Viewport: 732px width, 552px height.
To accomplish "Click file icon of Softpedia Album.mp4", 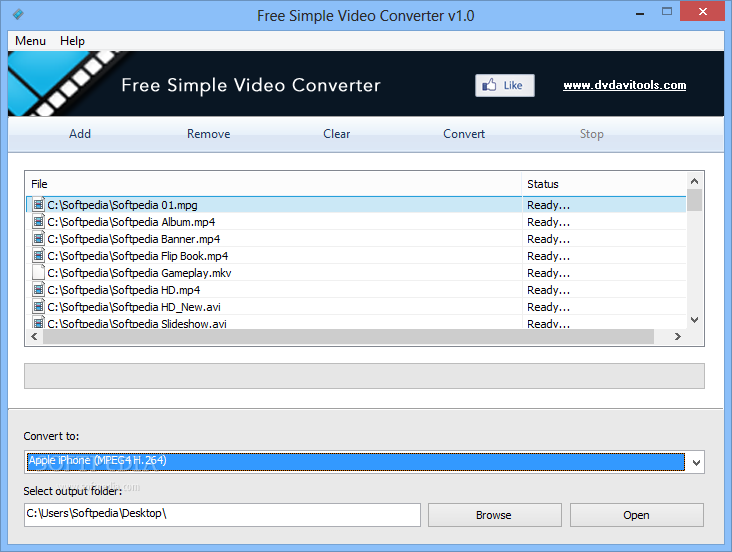I will click(39, 221).
